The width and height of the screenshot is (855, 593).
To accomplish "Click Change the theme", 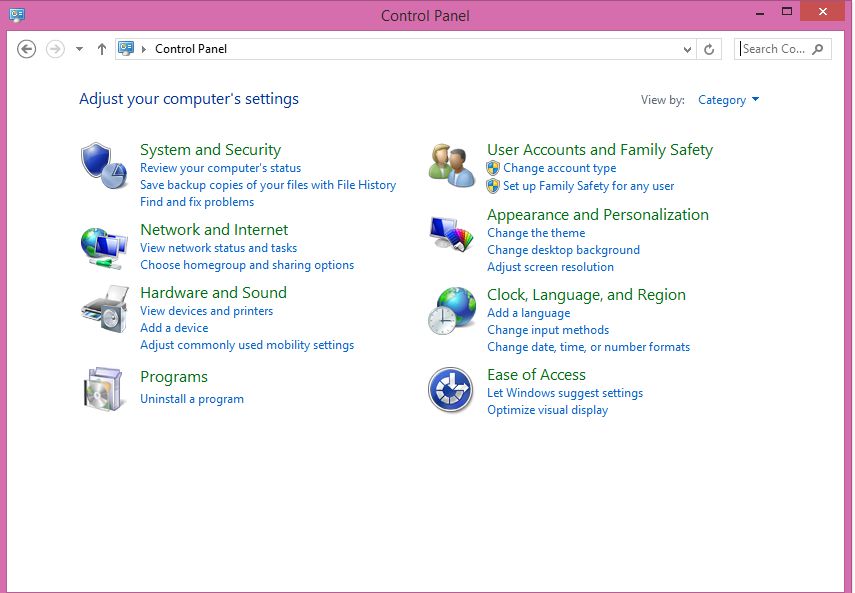I will tap(536, 233).
